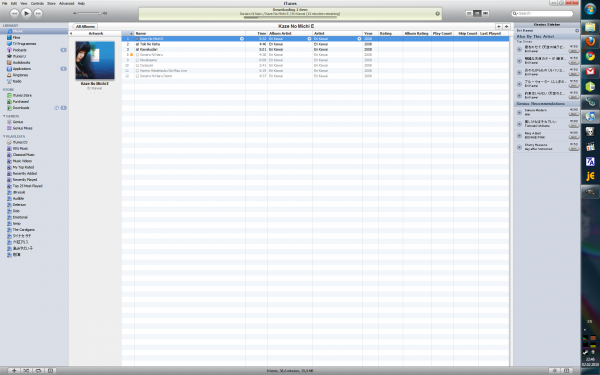Add new playlist with plus button

point(14,370)
